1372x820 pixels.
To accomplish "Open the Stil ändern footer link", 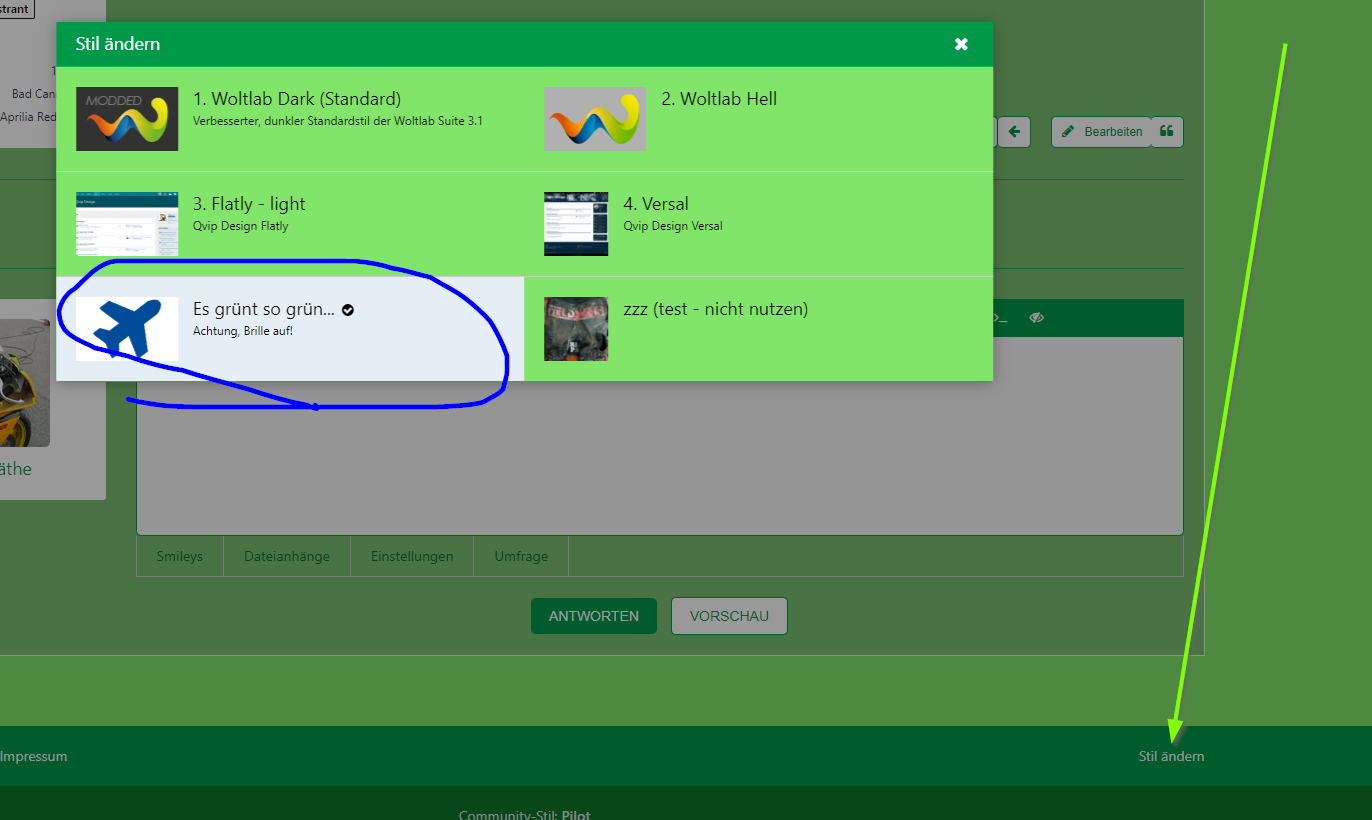I will point(1171,757).
